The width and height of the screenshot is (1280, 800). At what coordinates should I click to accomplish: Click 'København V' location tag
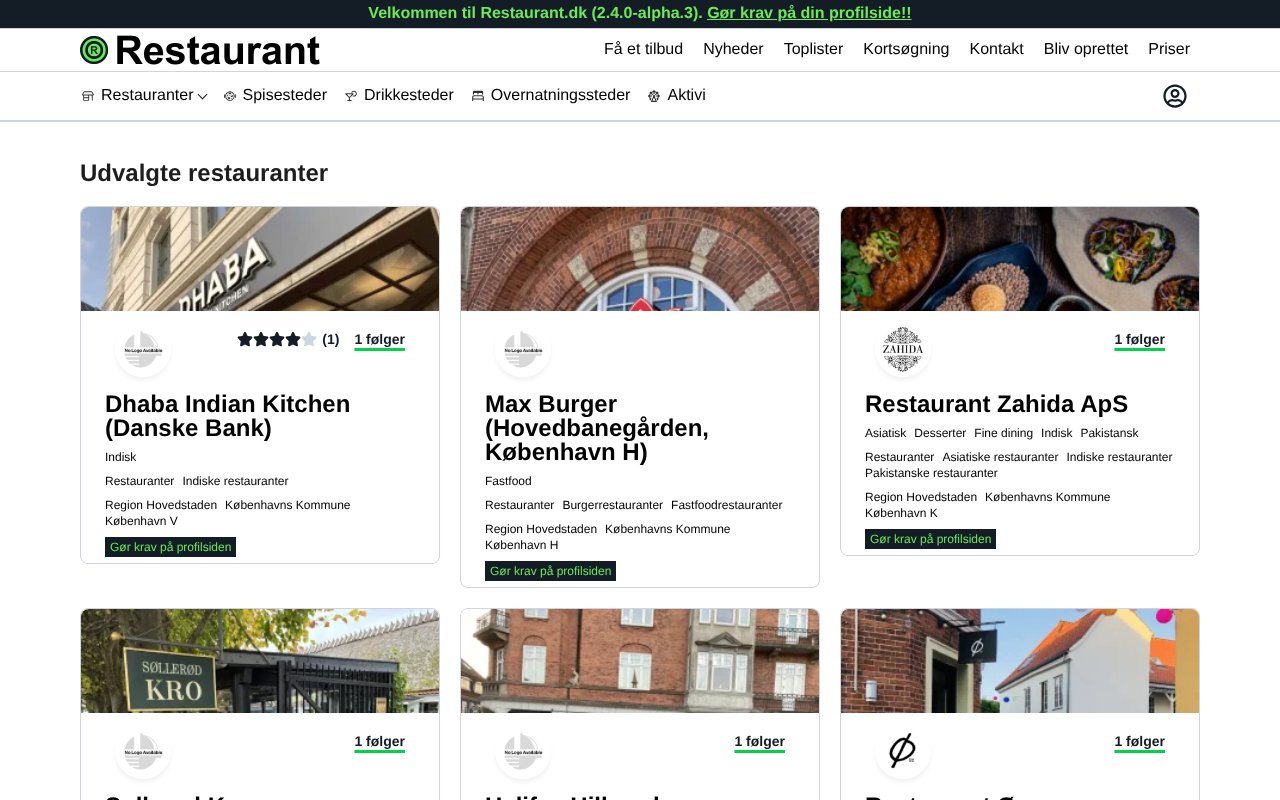pyautogui.click(x=141, y=521)
